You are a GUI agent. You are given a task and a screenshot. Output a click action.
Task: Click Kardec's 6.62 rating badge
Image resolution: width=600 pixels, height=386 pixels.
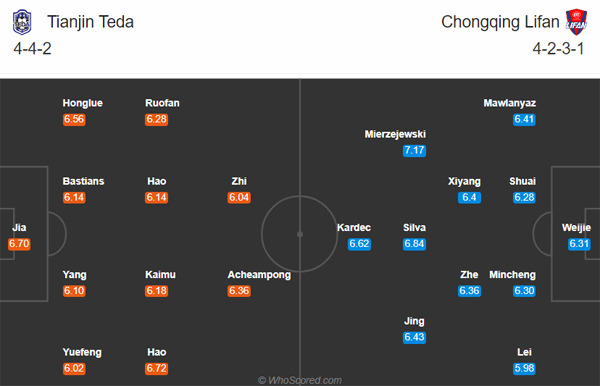[x=359, y=244]
